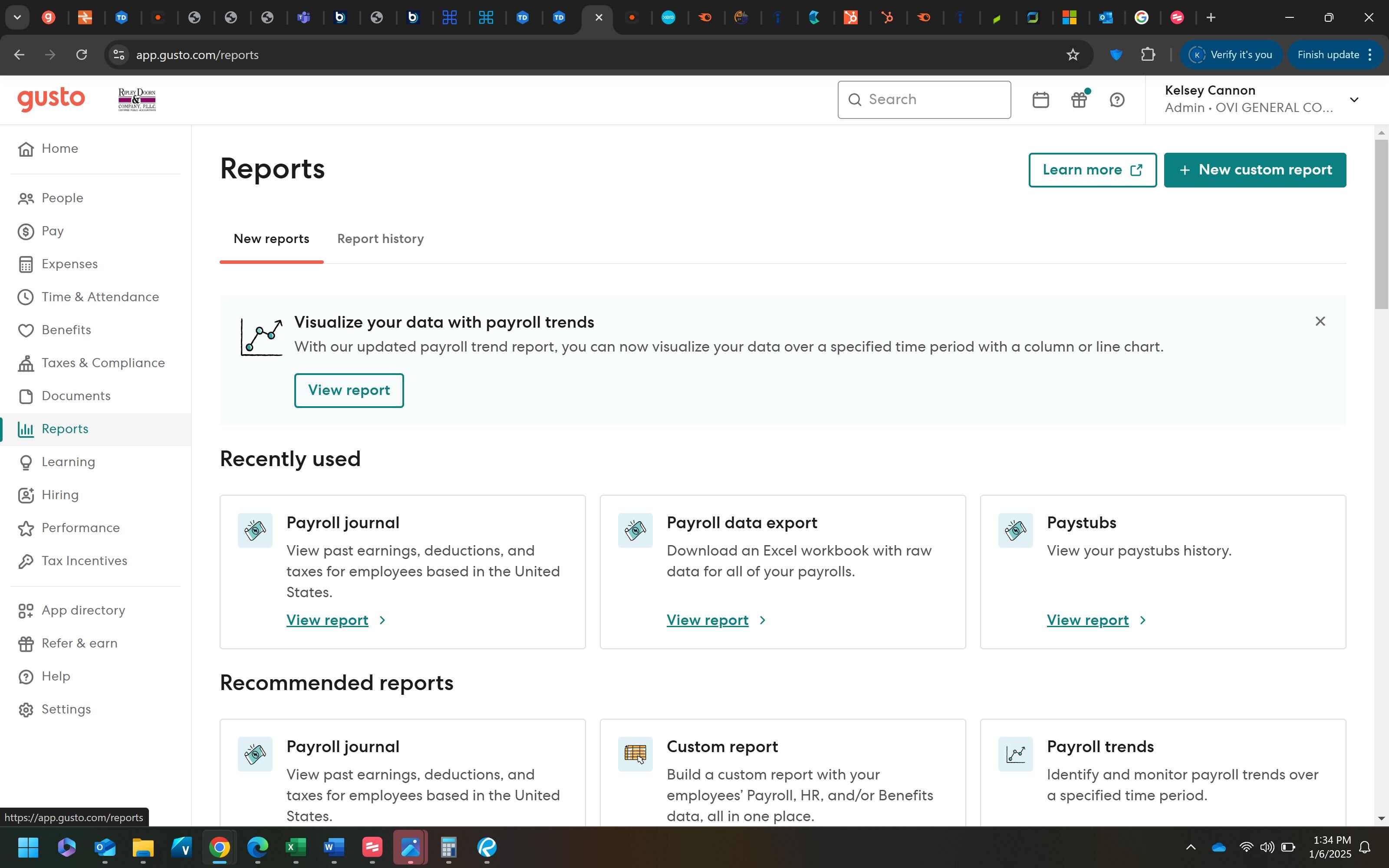1389x868 pixels.
Task: Show hidden system tray icons
Action: [1190, 847]
